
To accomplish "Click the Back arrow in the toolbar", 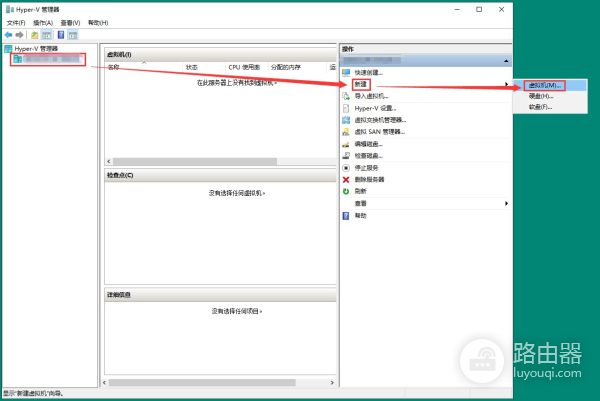I will coord(7,34).
